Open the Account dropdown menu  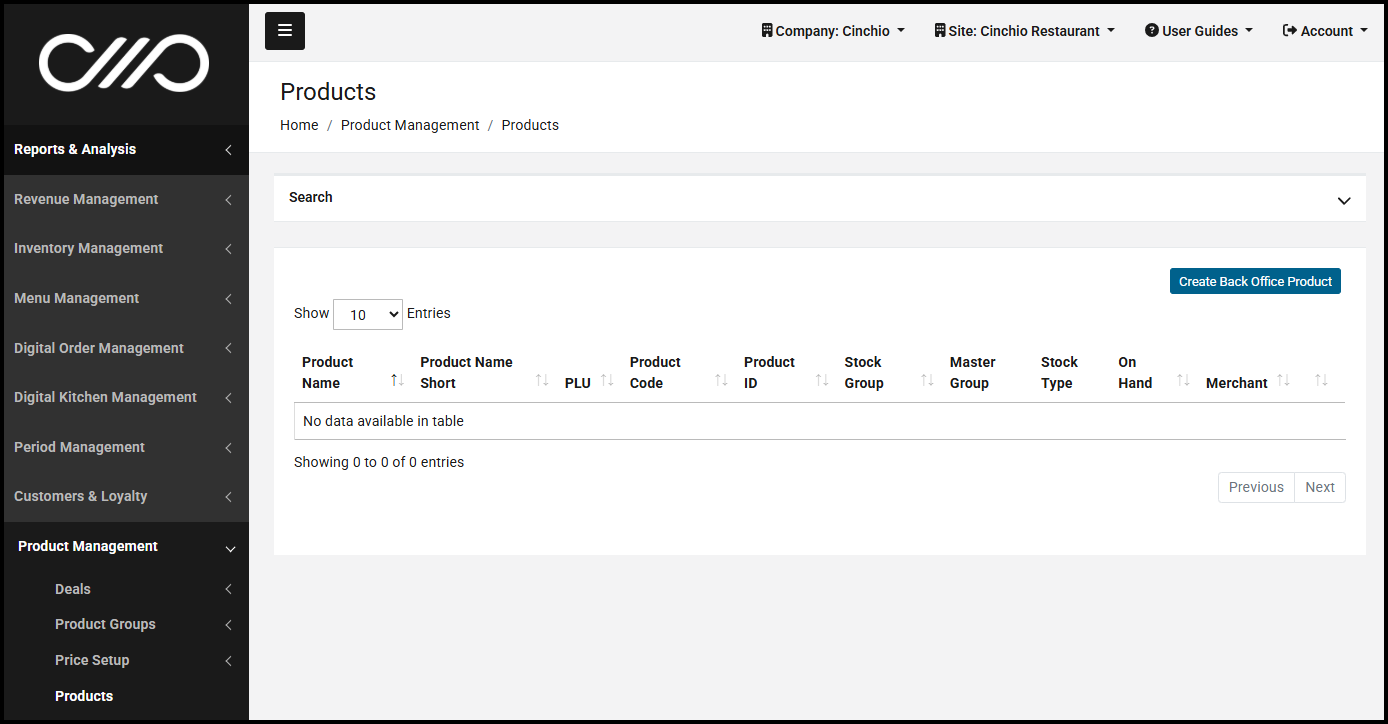[1324, 31]
